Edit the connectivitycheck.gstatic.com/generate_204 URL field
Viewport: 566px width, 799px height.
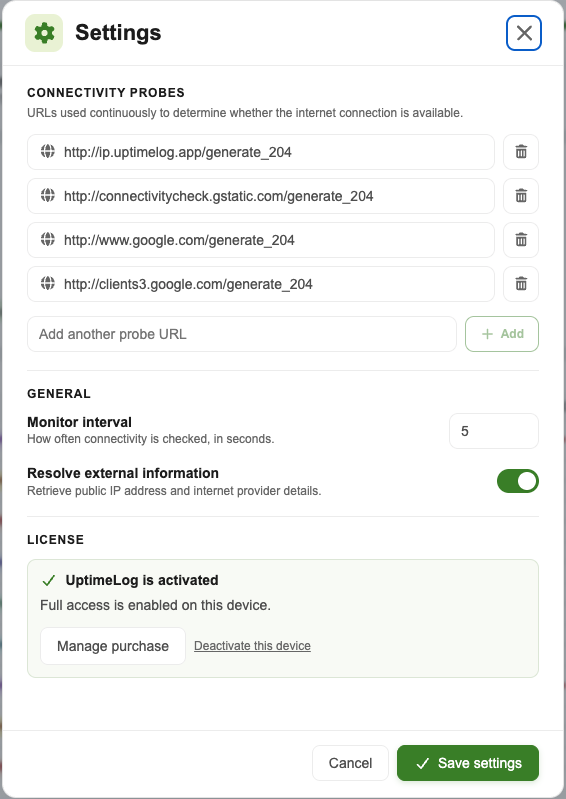tap(261, 196)
